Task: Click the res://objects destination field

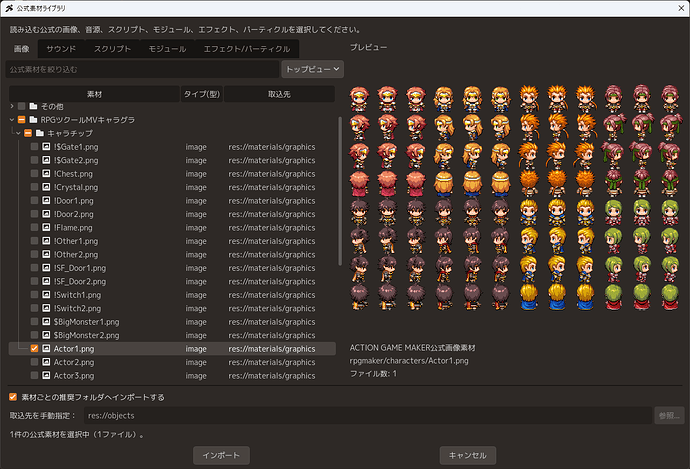Action: (368, 415)
